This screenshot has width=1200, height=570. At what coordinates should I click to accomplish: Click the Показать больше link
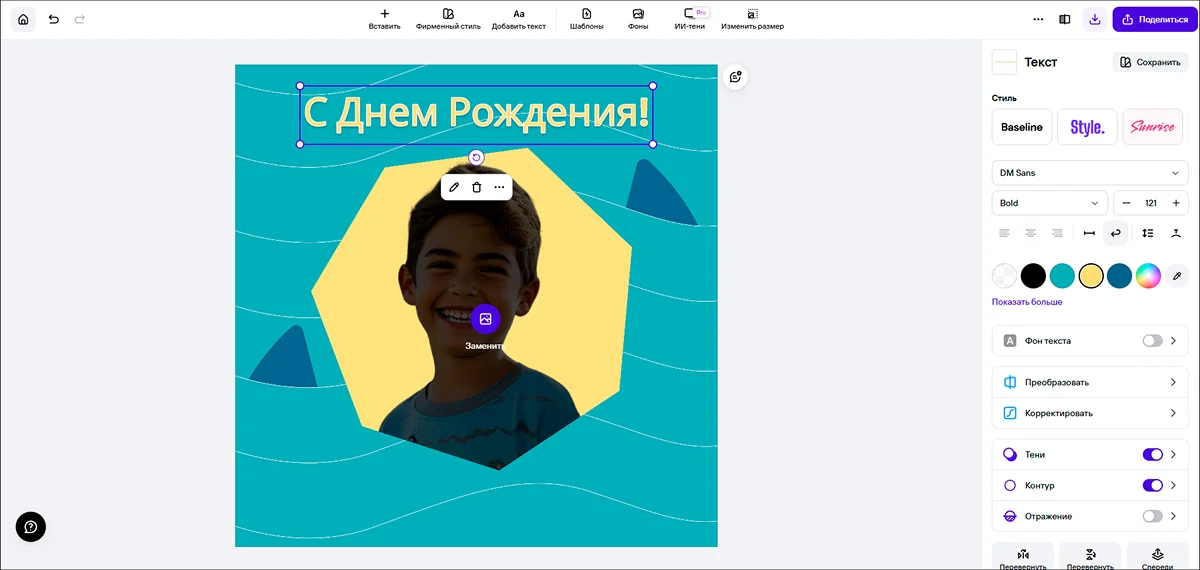[x=1027, y=302]
